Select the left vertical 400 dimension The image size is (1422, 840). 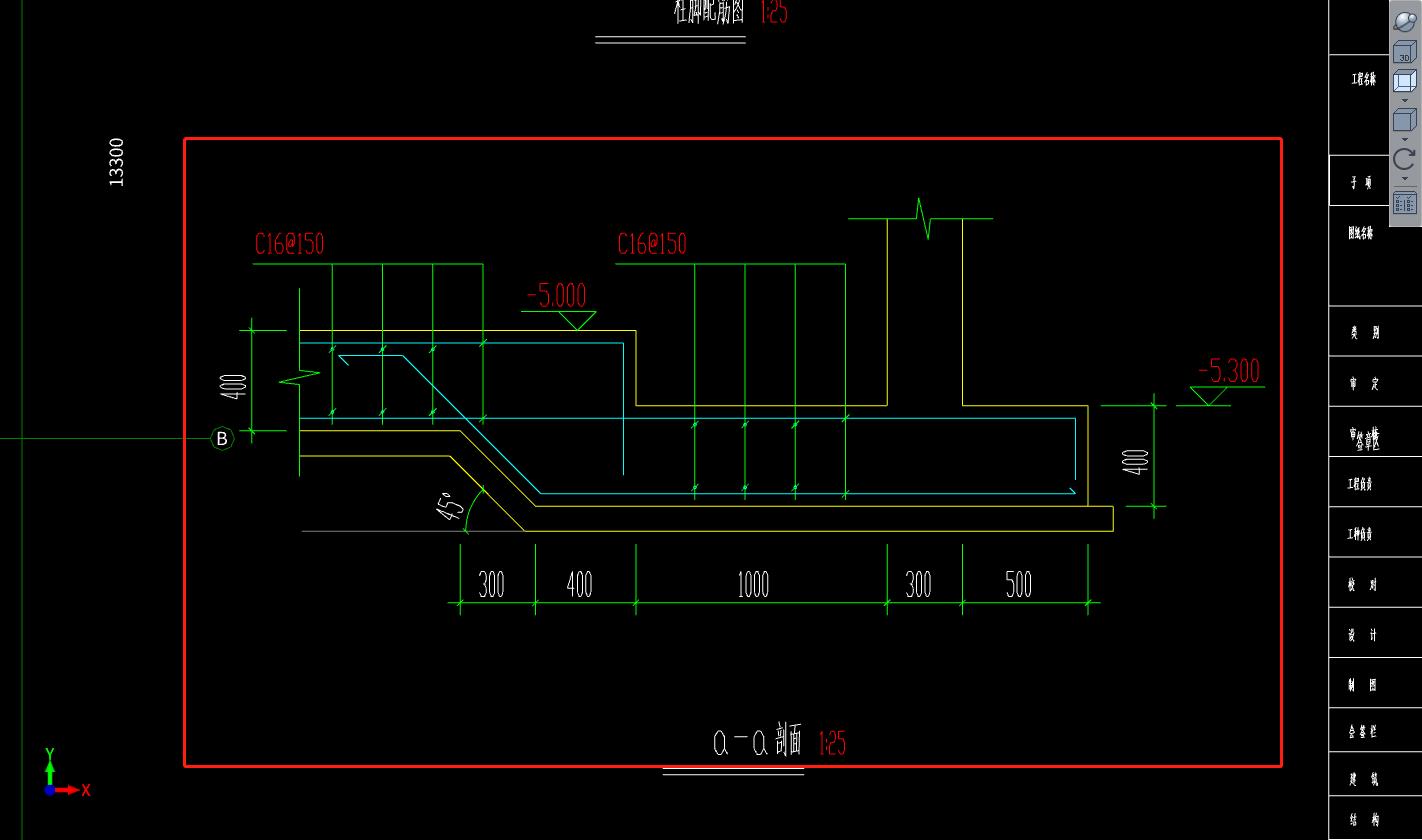233,387
